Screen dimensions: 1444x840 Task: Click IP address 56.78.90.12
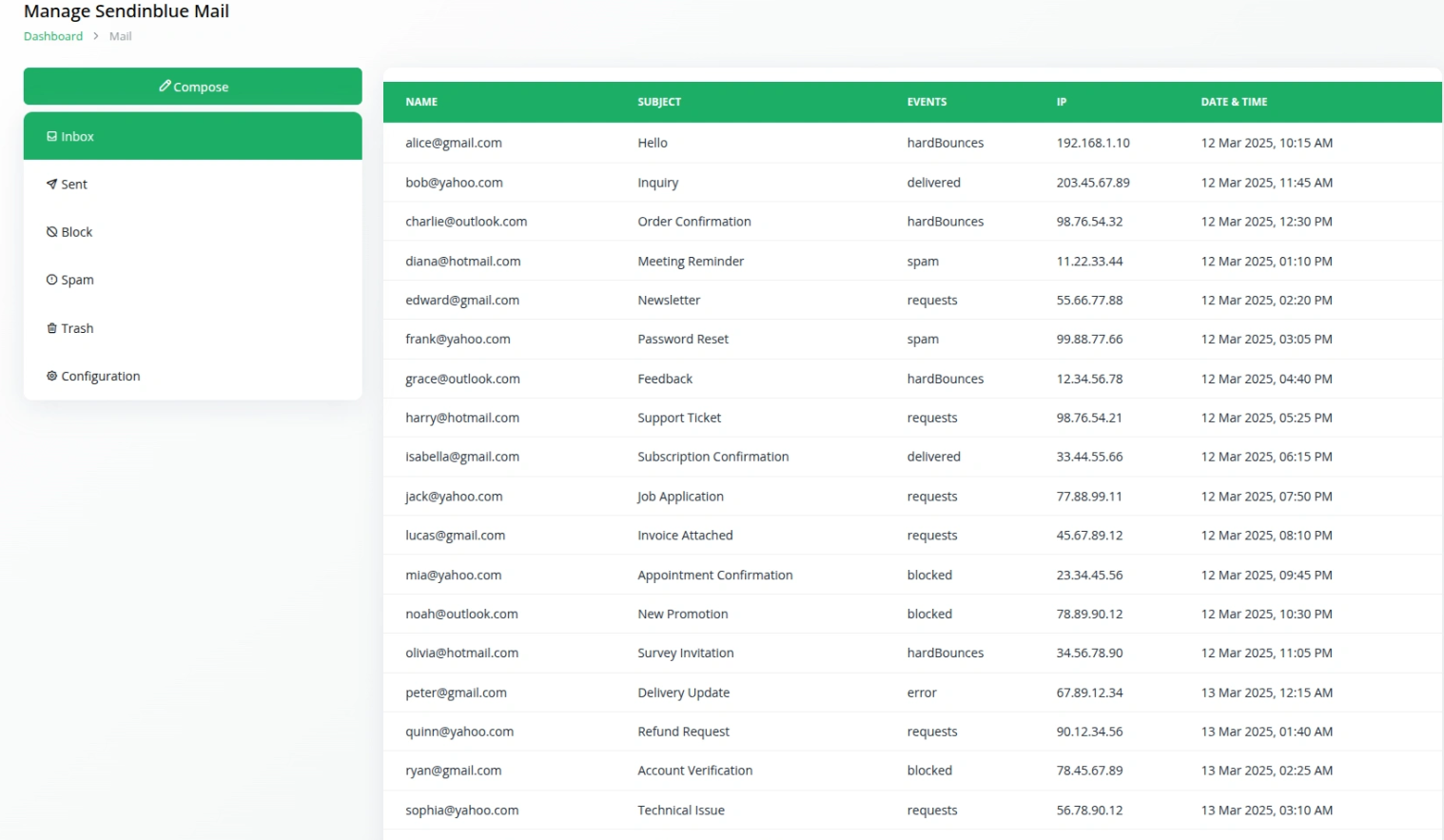(1089, 811)
